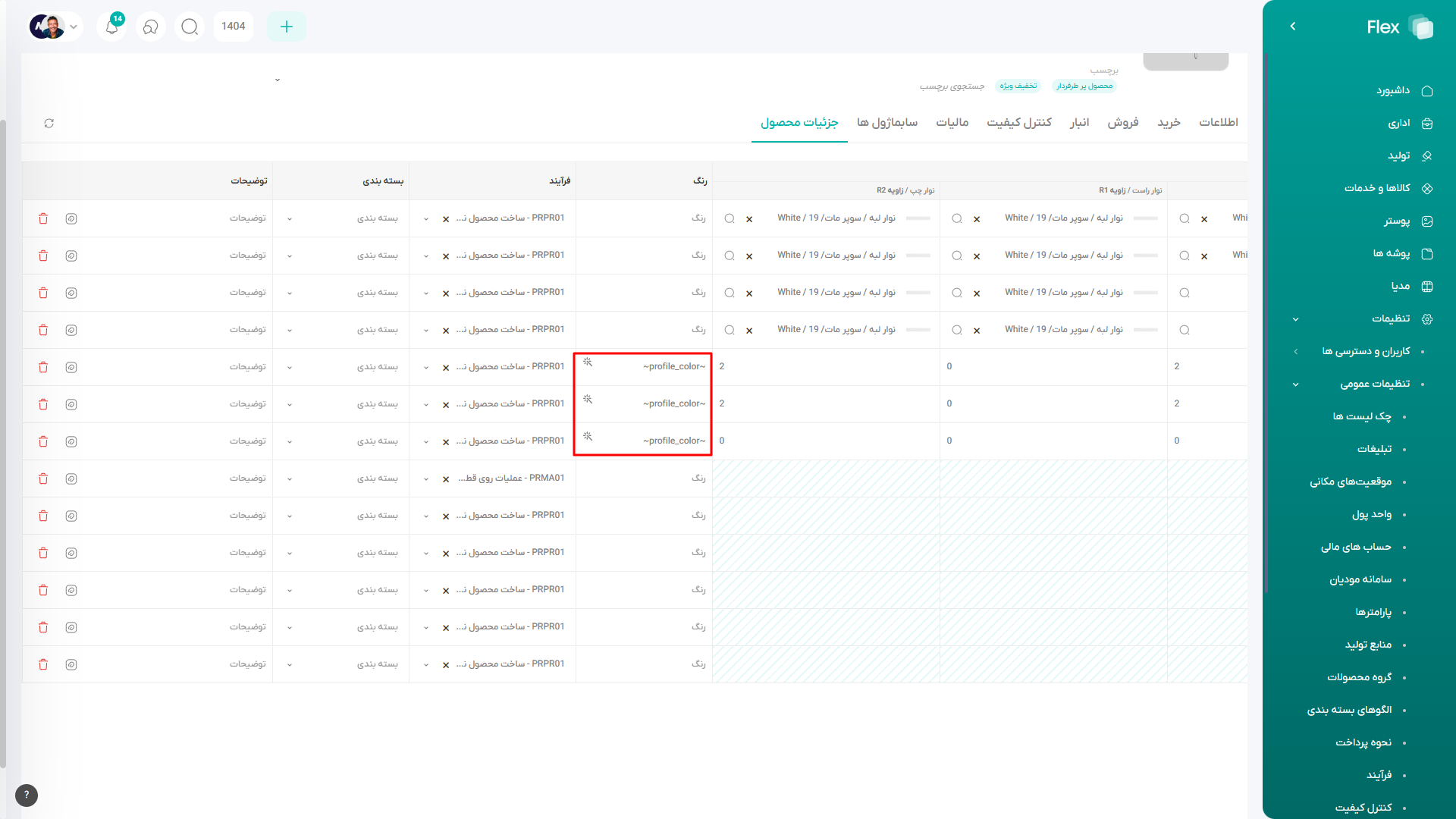1456x819 pixels.
Task: Click the green plus add button
Action: click(286, 27)
